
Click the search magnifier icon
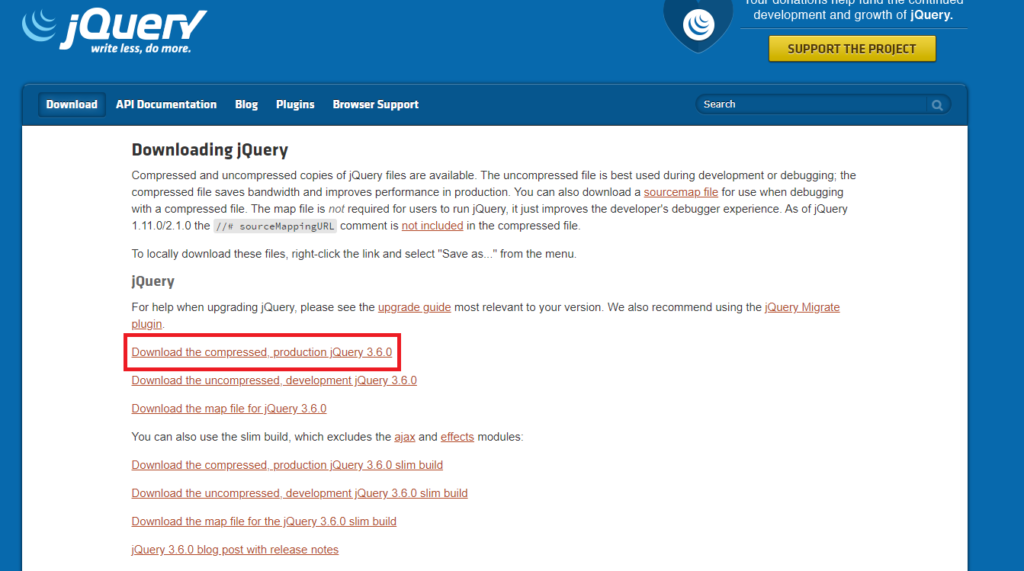click(937, 105)
